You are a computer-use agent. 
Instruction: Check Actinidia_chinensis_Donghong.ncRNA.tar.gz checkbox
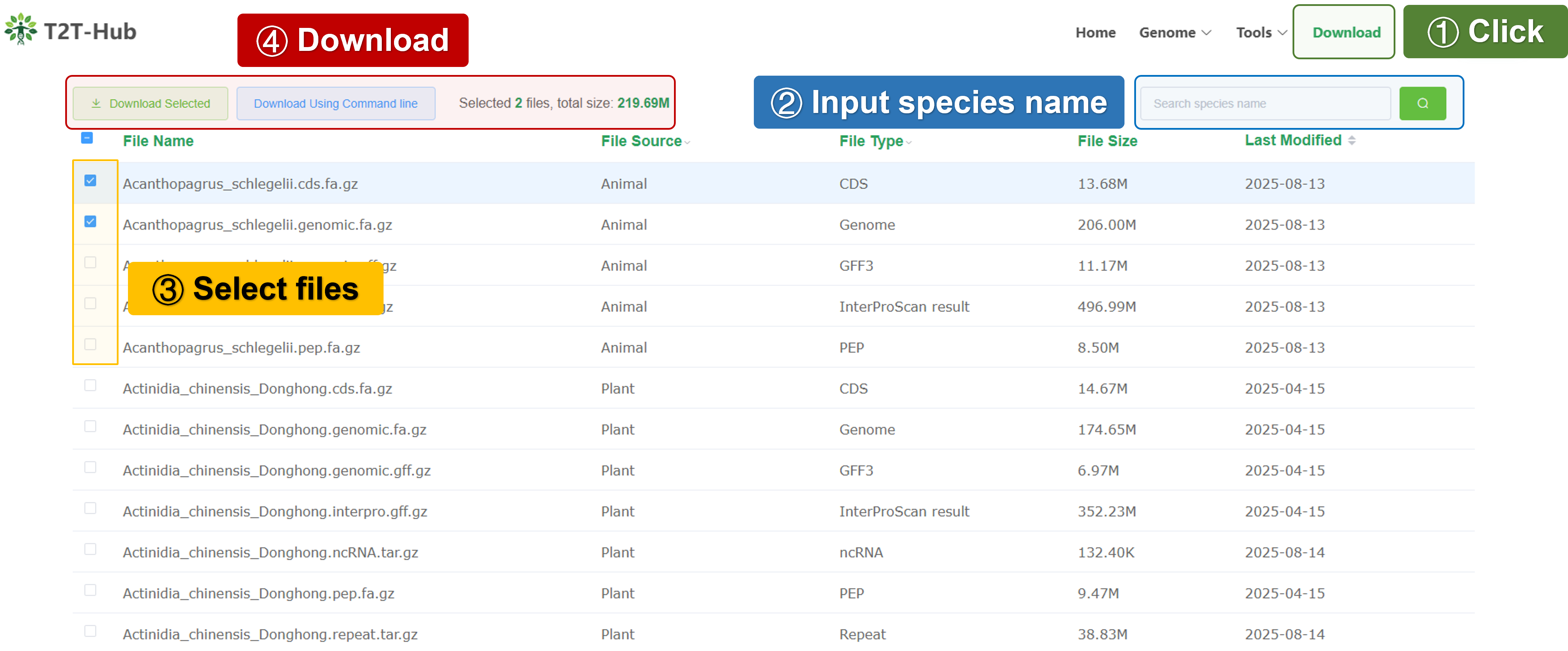pos(90,549)
